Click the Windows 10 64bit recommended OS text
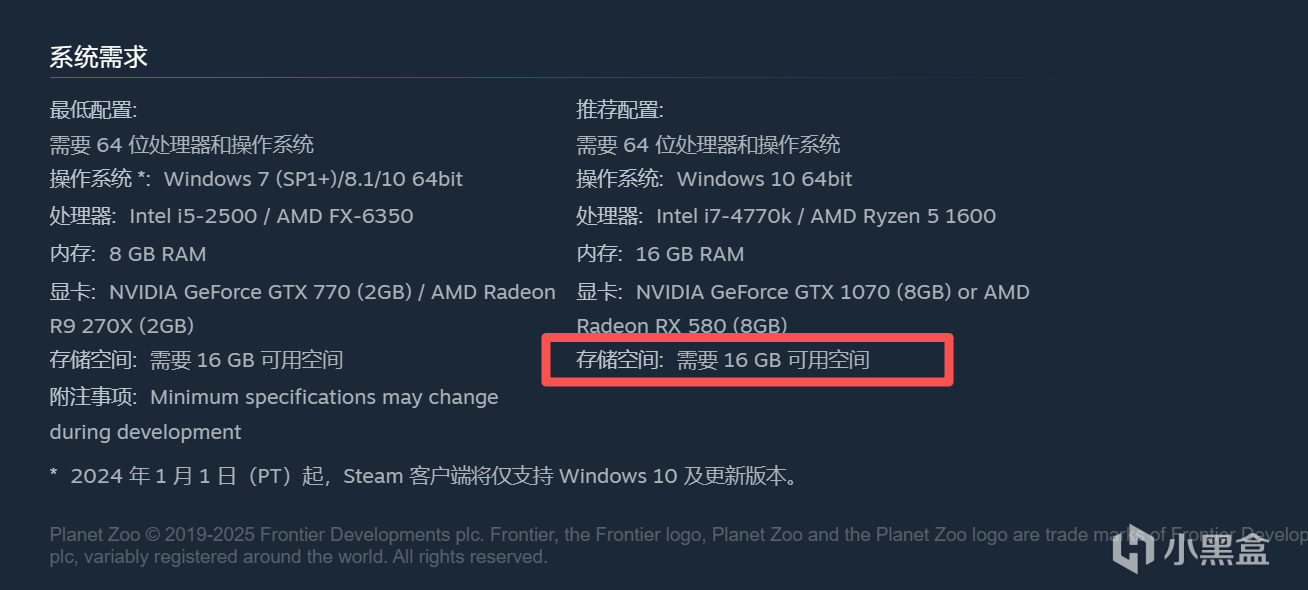Screen dimensions: 1308x590 click(x=764, y=180)
